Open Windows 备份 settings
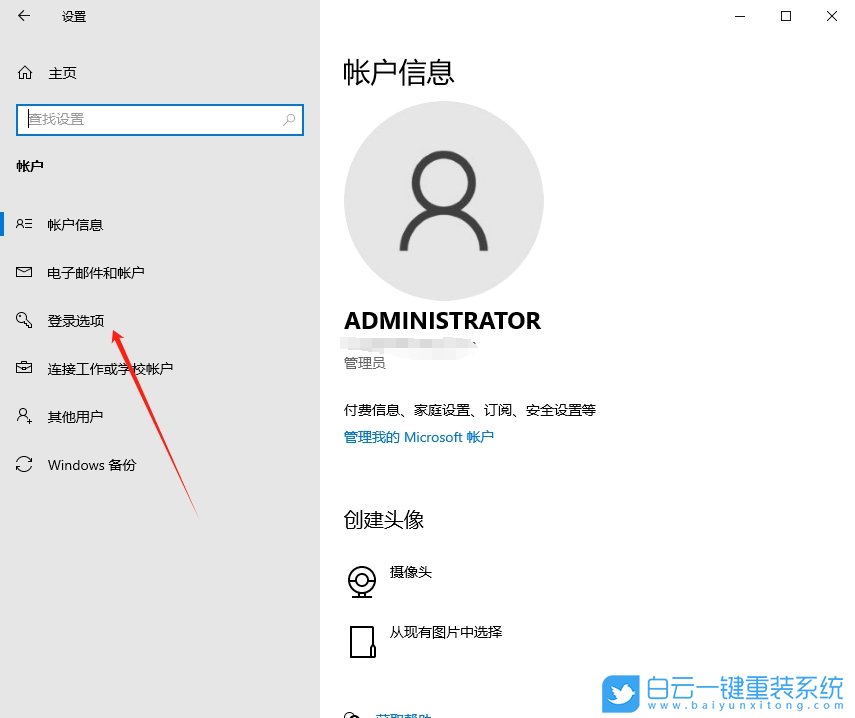This screenshot has width=855, height=718. pos(92,464)
